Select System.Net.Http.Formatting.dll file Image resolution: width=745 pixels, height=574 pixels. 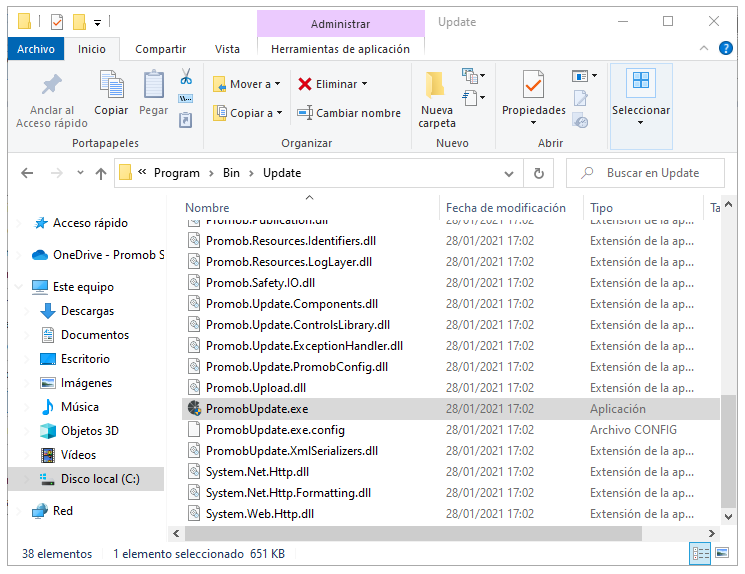pyautogui.click(x=450, y=493)
